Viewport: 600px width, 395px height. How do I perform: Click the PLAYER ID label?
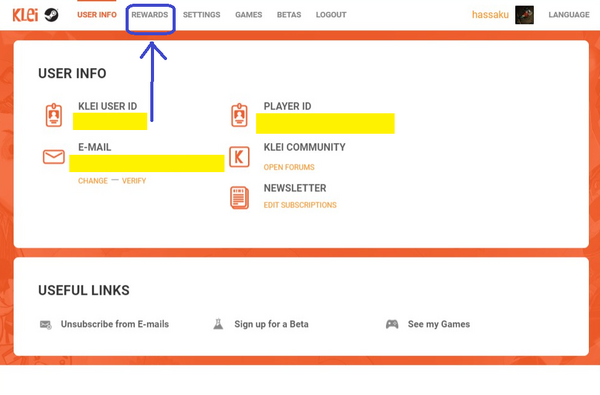point(287,106)
